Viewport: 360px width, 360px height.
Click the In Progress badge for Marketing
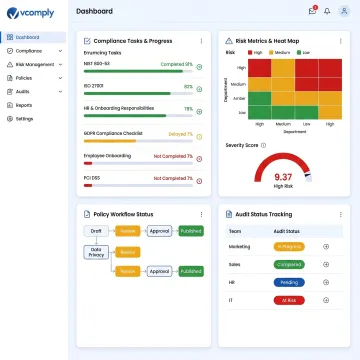[x=289, y=247]
